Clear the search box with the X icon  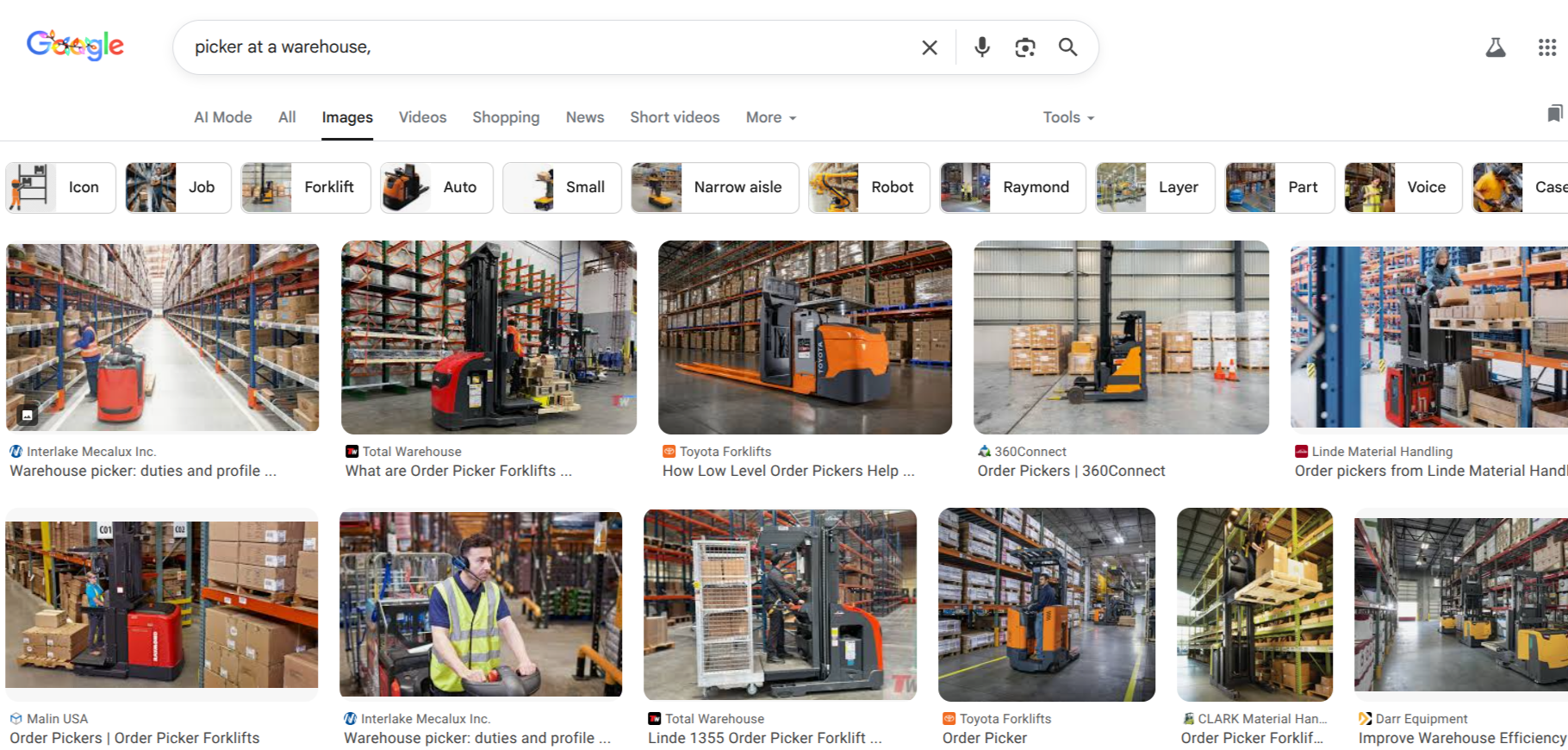930,47
